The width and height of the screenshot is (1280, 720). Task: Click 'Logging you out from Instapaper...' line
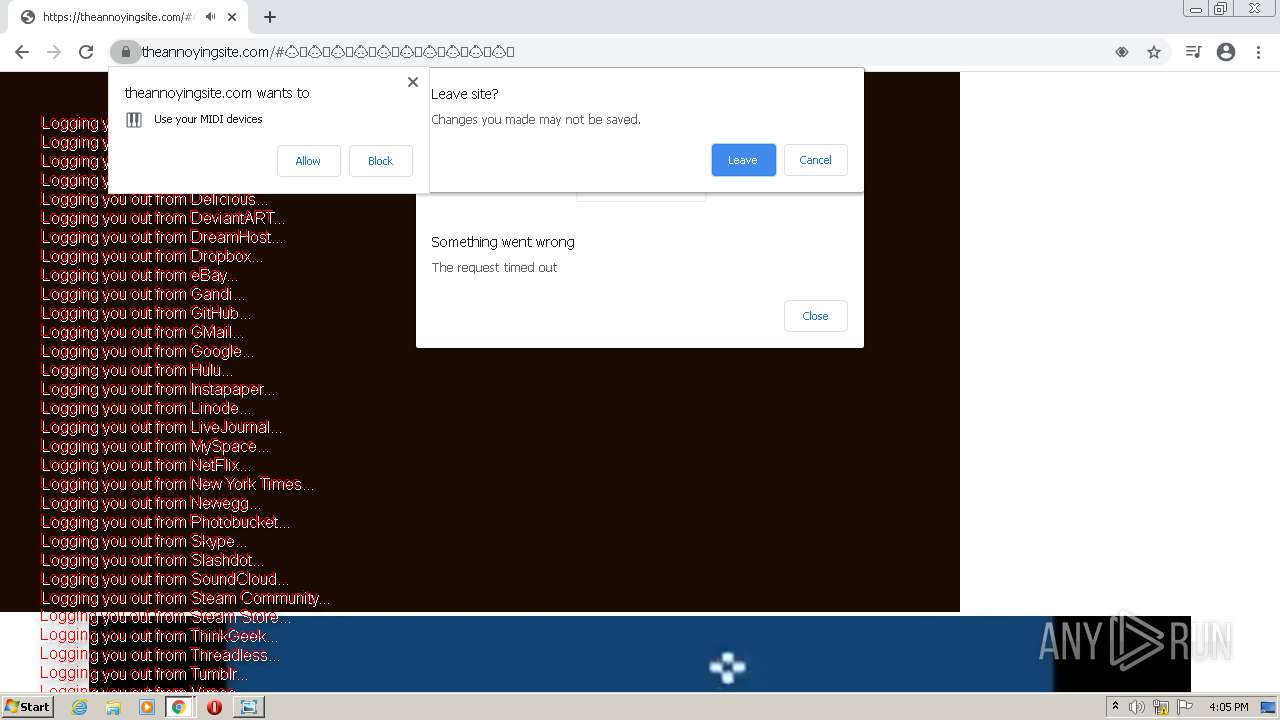158,389
